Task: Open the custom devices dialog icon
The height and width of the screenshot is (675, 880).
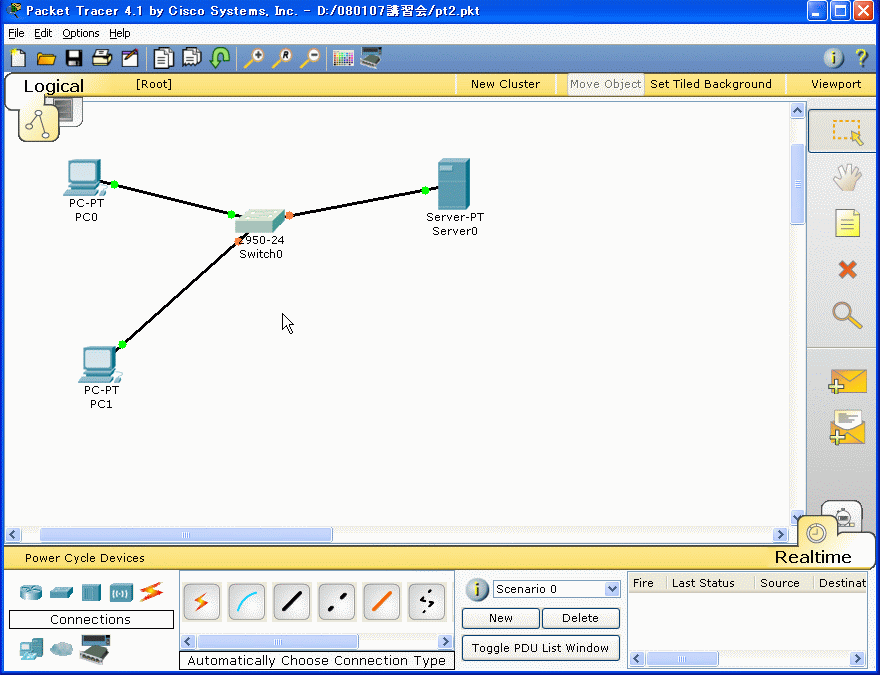Action: click(371, 58)
